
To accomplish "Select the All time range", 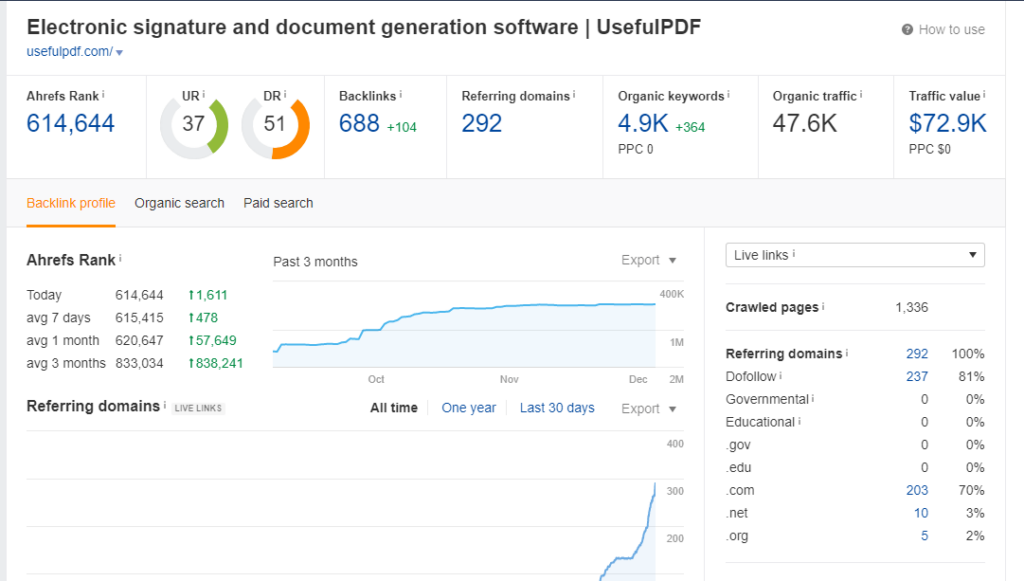I will (394, 408).
